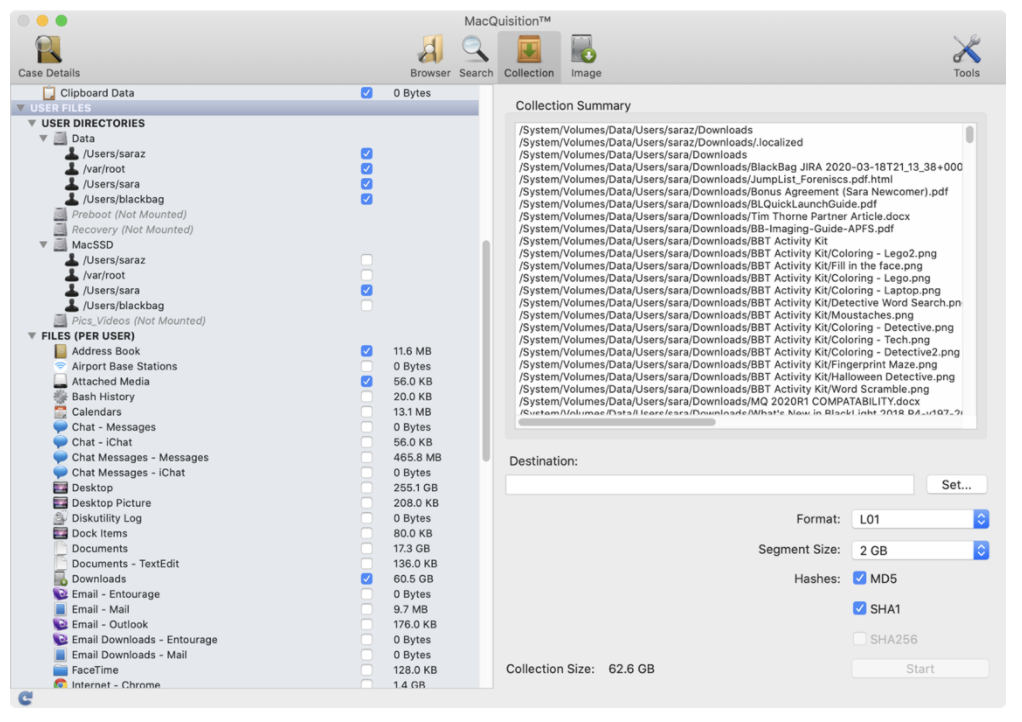The height and width of the screenshot is (722, 1022).
Task: Open the Search magnifier toolbar icon
Action: point(476,50)
